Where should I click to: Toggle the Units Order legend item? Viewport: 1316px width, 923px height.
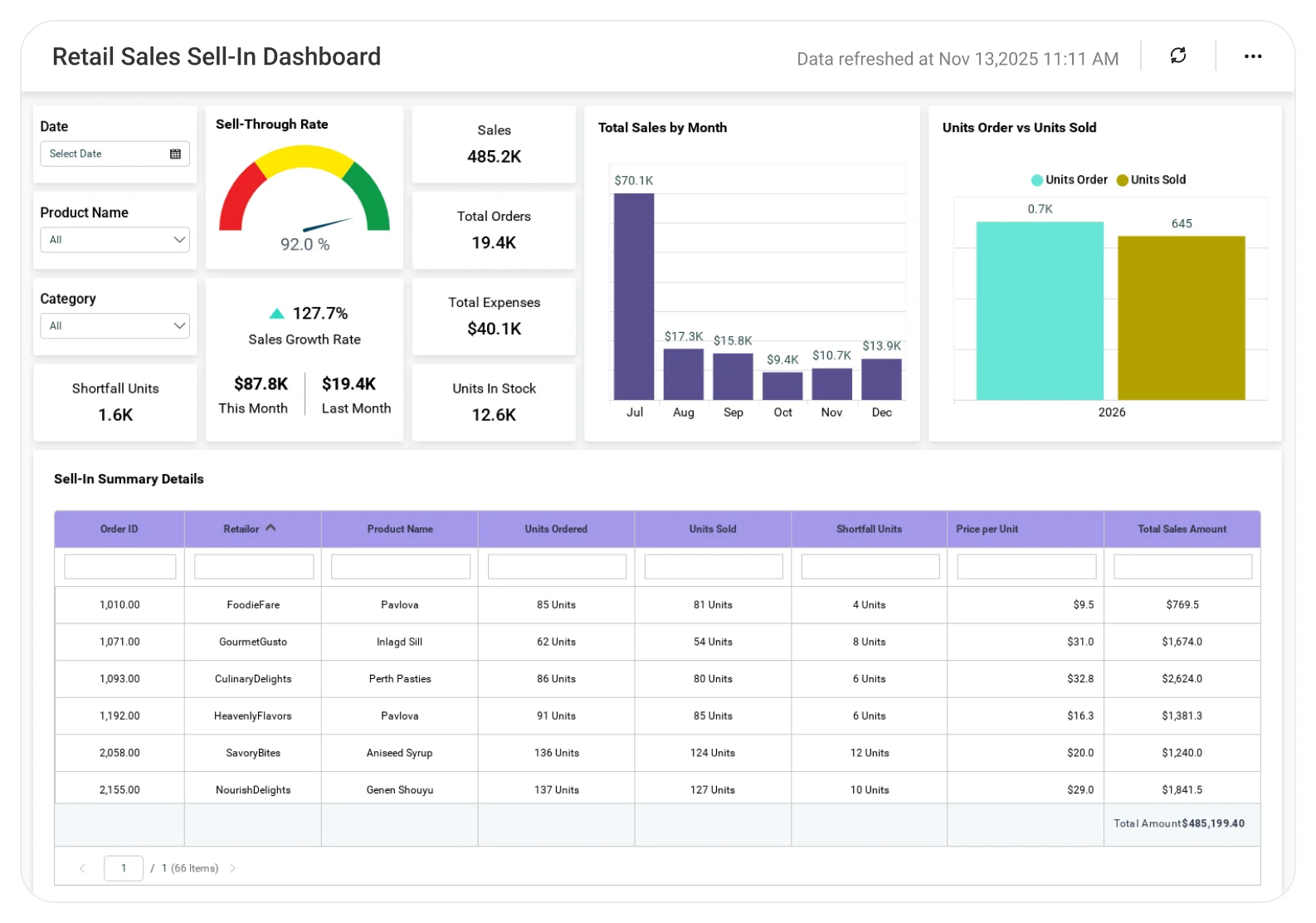pos(1069,180)
